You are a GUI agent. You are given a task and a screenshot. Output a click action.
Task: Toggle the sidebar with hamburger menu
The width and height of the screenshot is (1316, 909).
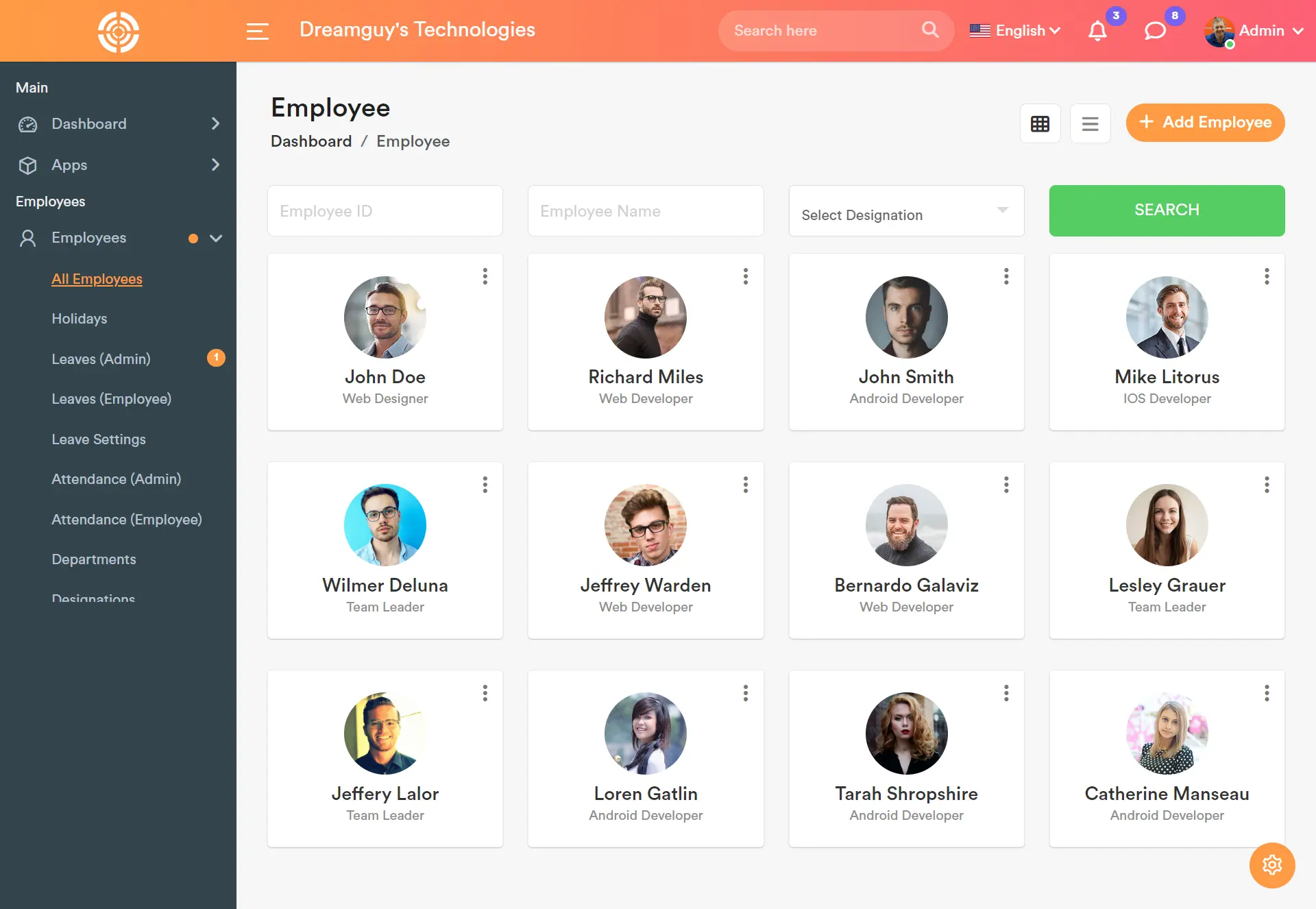click(x=258, y=31)
